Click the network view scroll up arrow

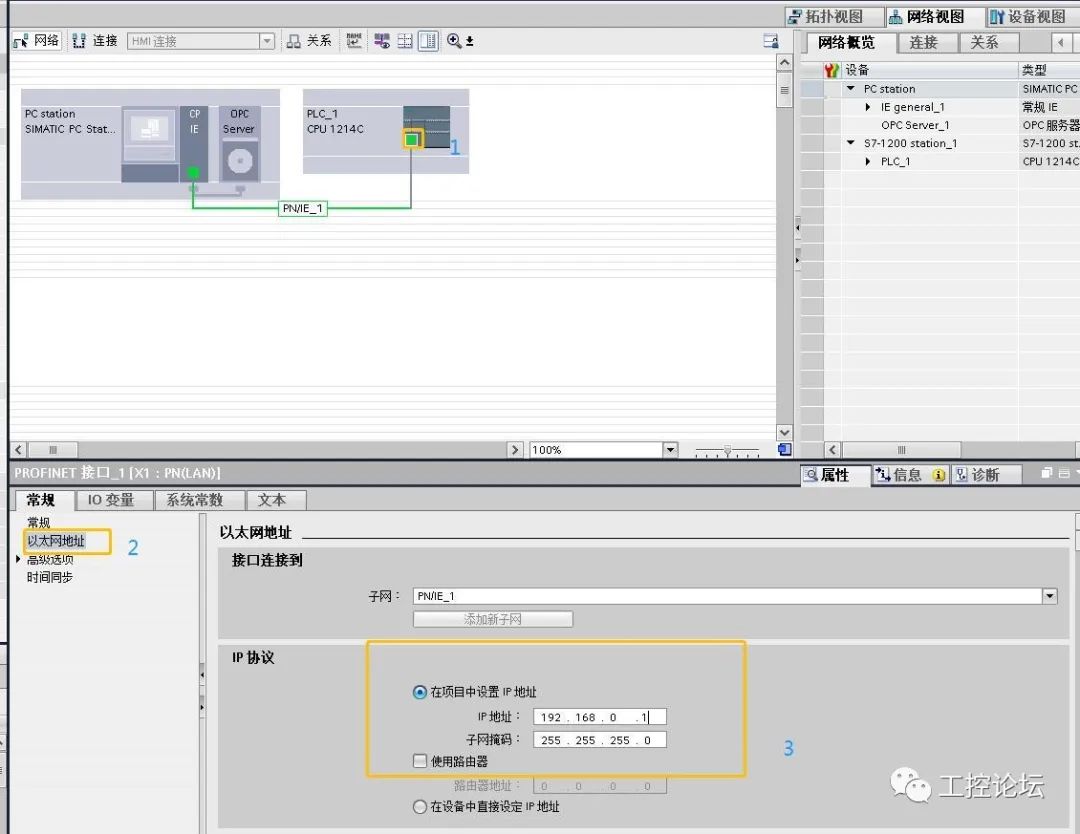[784, 63]
